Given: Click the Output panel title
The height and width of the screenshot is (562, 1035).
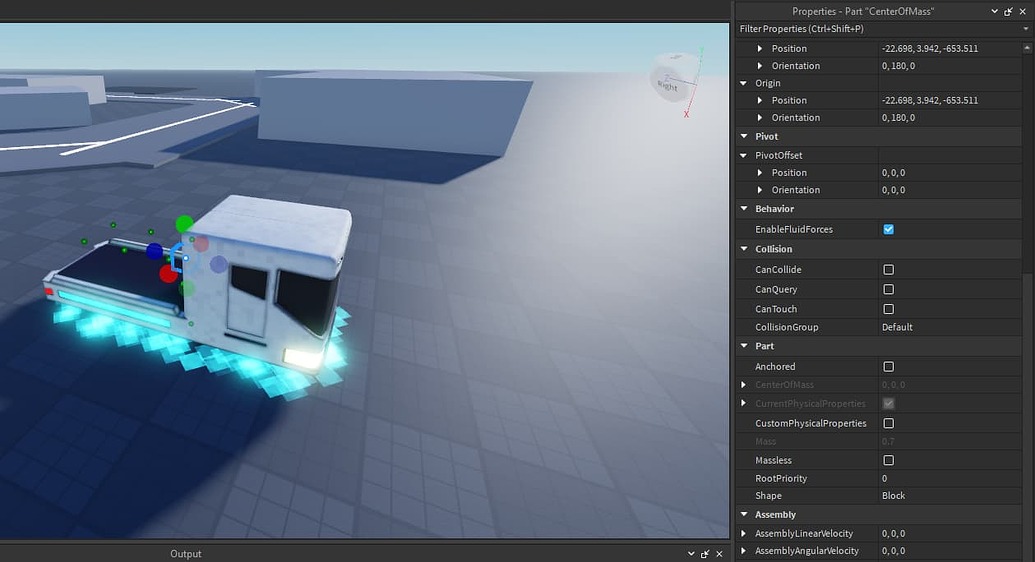Looking at the screenshot, I should [185, 553].
